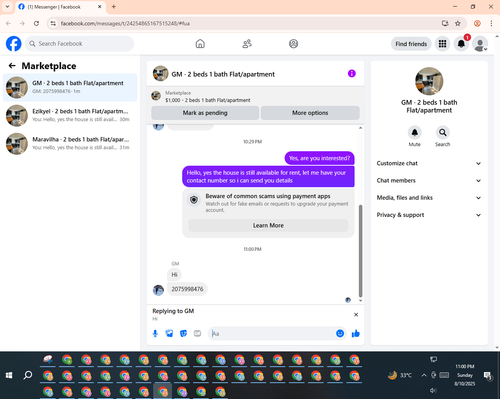This screenshot has width=500, height=399.
Task: Cancel reply to GM with X
Action: tap(356, 315)
